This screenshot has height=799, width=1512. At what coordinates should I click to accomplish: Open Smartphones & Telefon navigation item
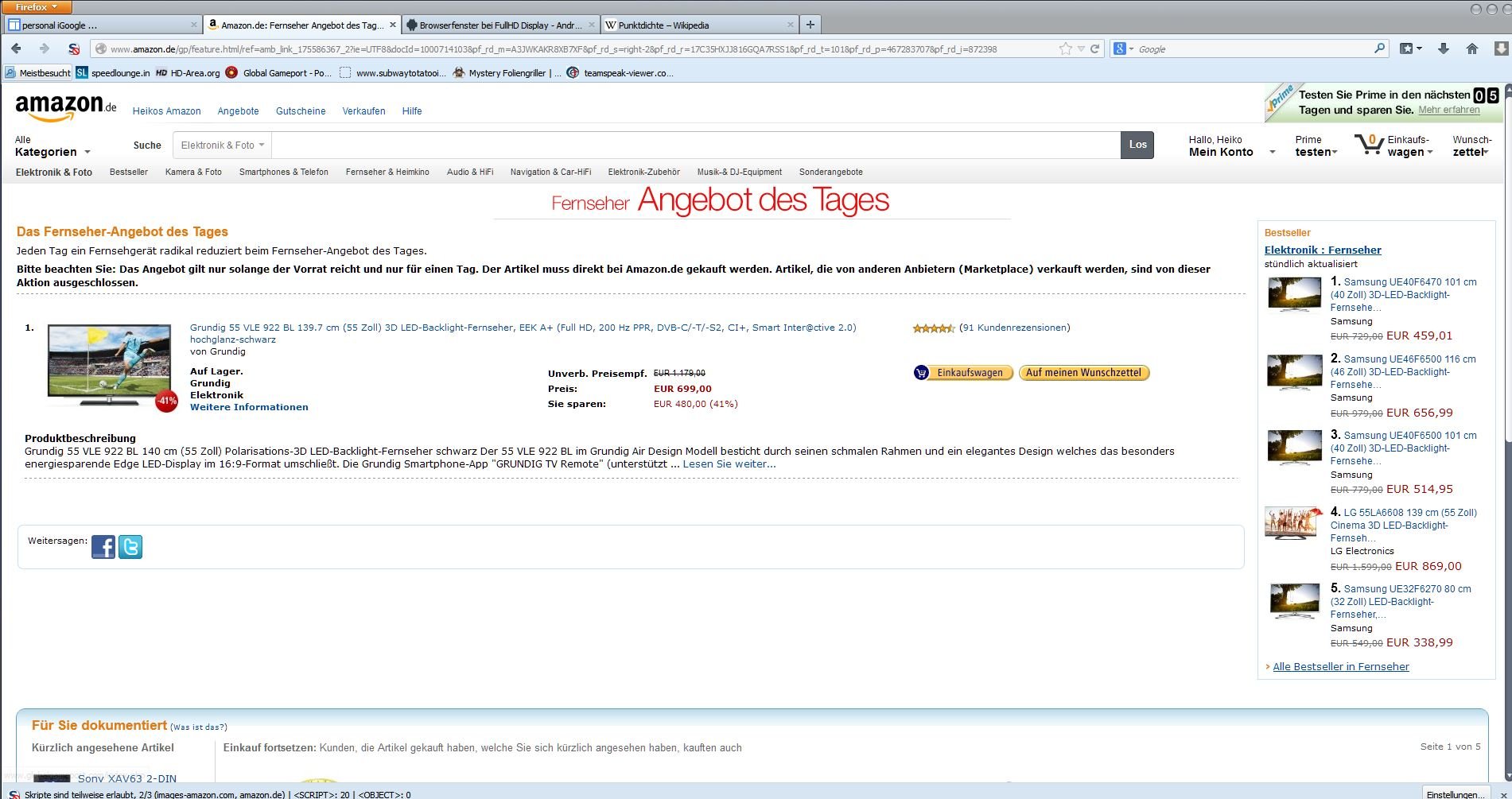[284, 172]
